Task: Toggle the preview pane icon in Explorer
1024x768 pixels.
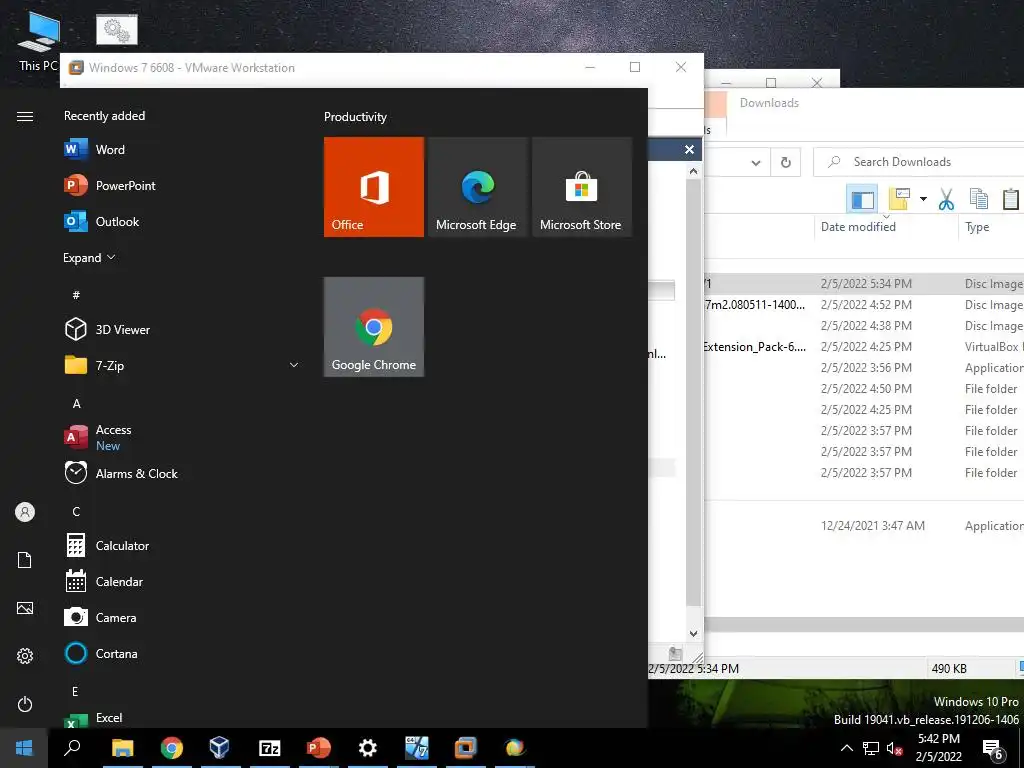Action: [x=862, y=199]
